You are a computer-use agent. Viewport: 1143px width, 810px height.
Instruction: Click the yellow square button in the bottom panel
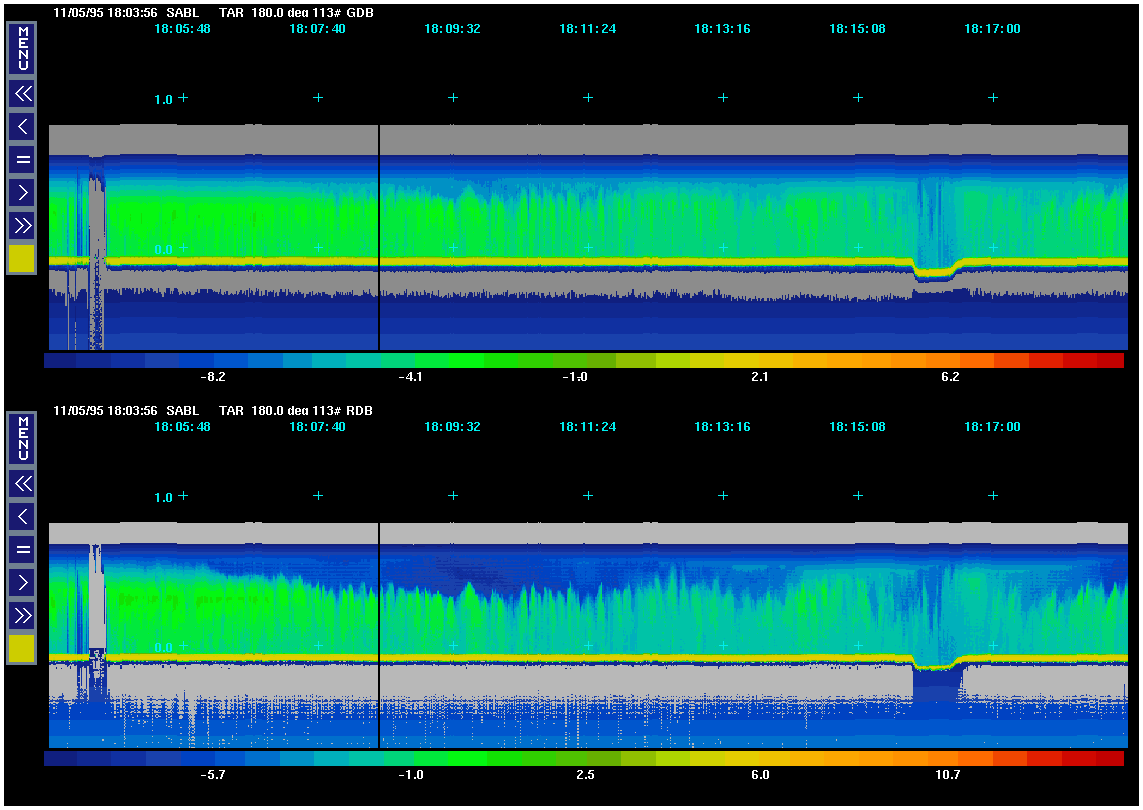[22, 649]
